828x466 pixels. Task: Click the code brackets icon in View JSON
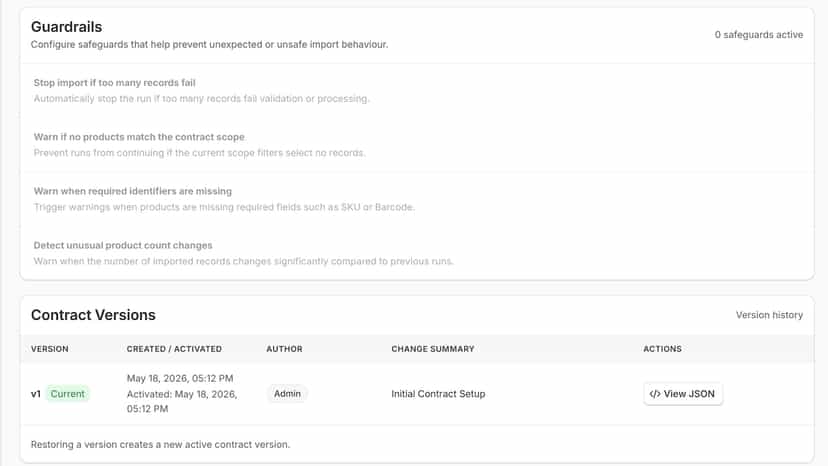(x=655, y=394)
